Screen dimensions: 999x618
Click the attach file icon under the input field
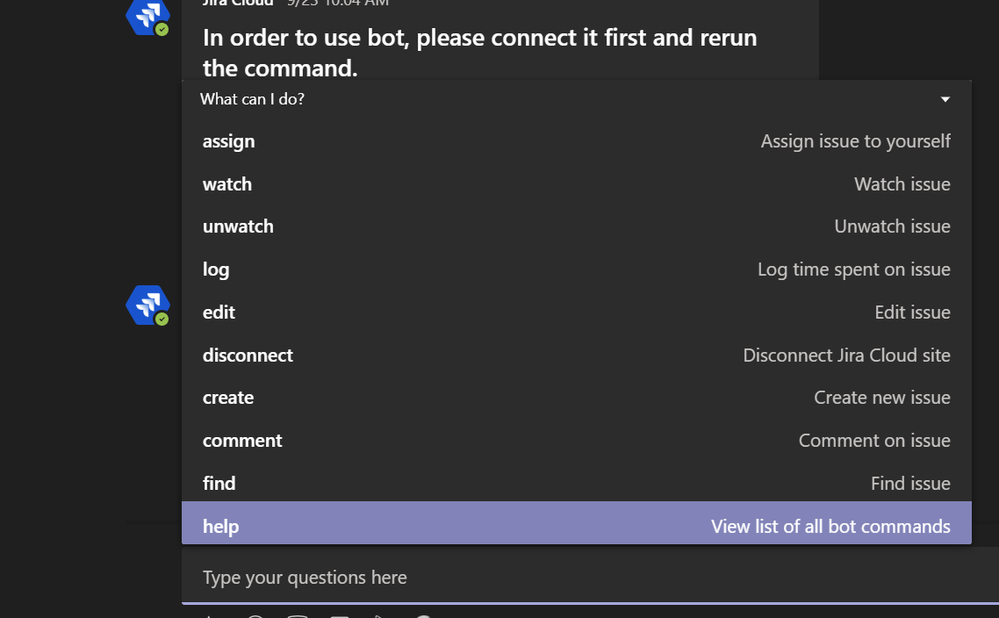[255, 614]
